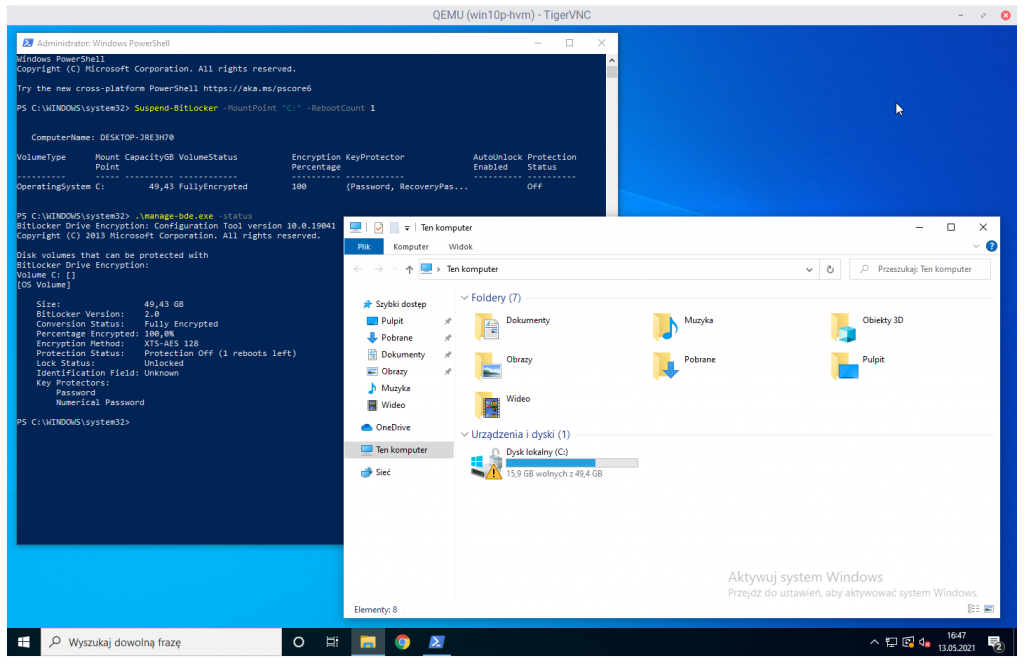Click the Wyszukaj dowolną frazę search box
Viewport: 1024px width, 663px height.
(x=161, y=642)
